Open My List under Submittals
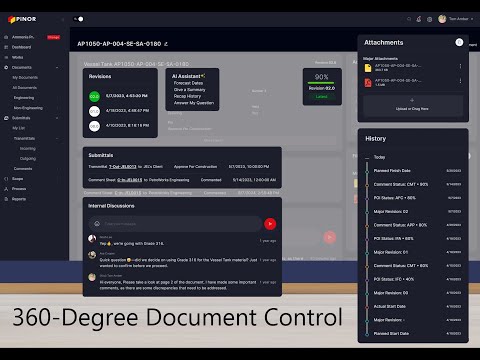Screen dimensions: 480x360 pos(19,128)
